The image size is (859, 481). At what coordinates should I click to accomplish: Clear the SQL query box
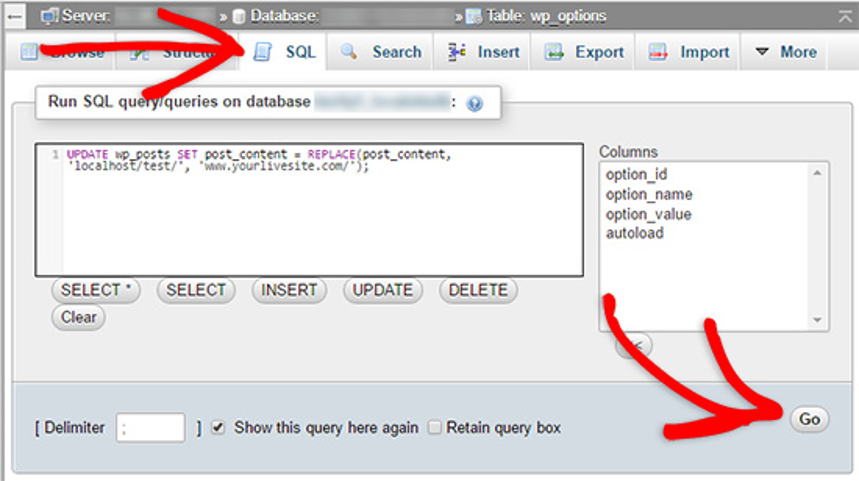(x=78, y=317)
